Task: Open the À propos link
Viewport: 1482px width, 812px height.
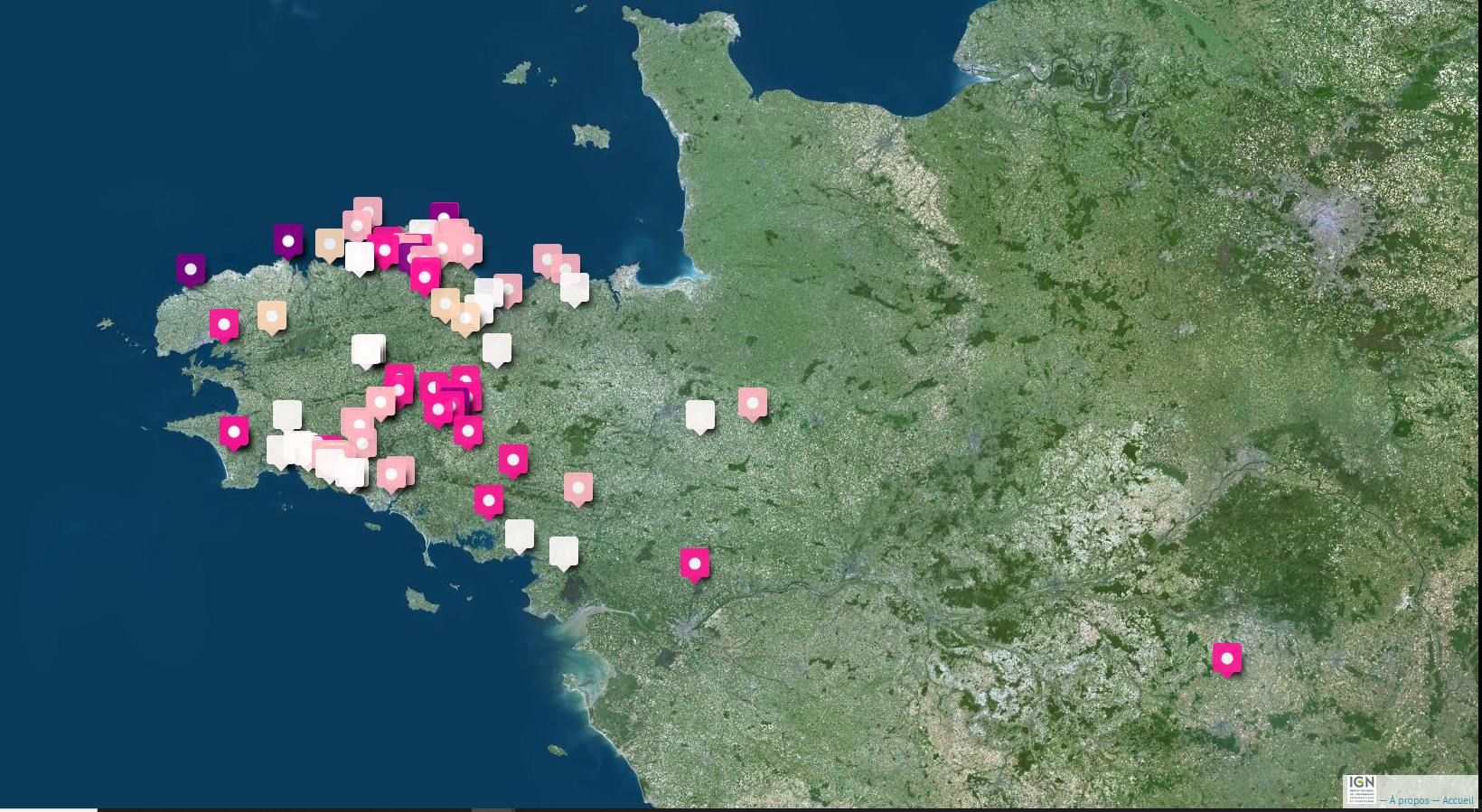Action: pyautogui.click(x=1409, y=800)
